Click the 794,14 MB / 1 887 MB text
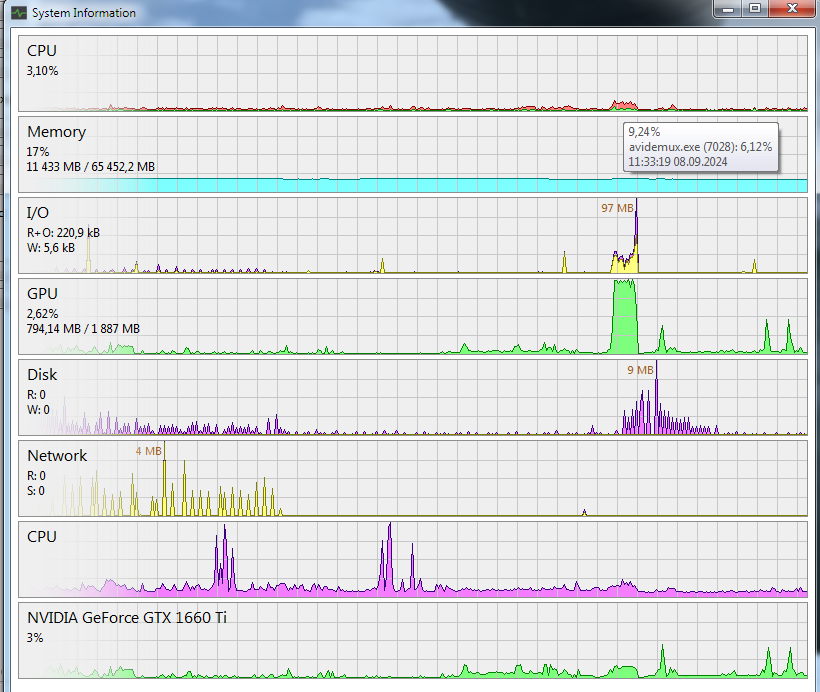 (x=83, y=329)
